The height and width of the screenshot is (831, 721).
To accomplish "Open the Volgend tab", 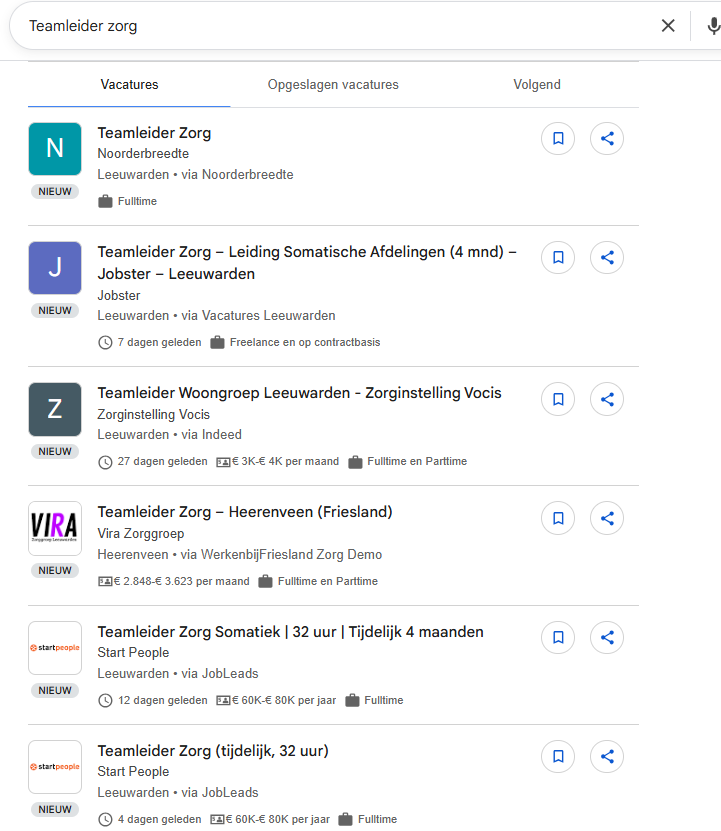I will (x=537, y=85).
